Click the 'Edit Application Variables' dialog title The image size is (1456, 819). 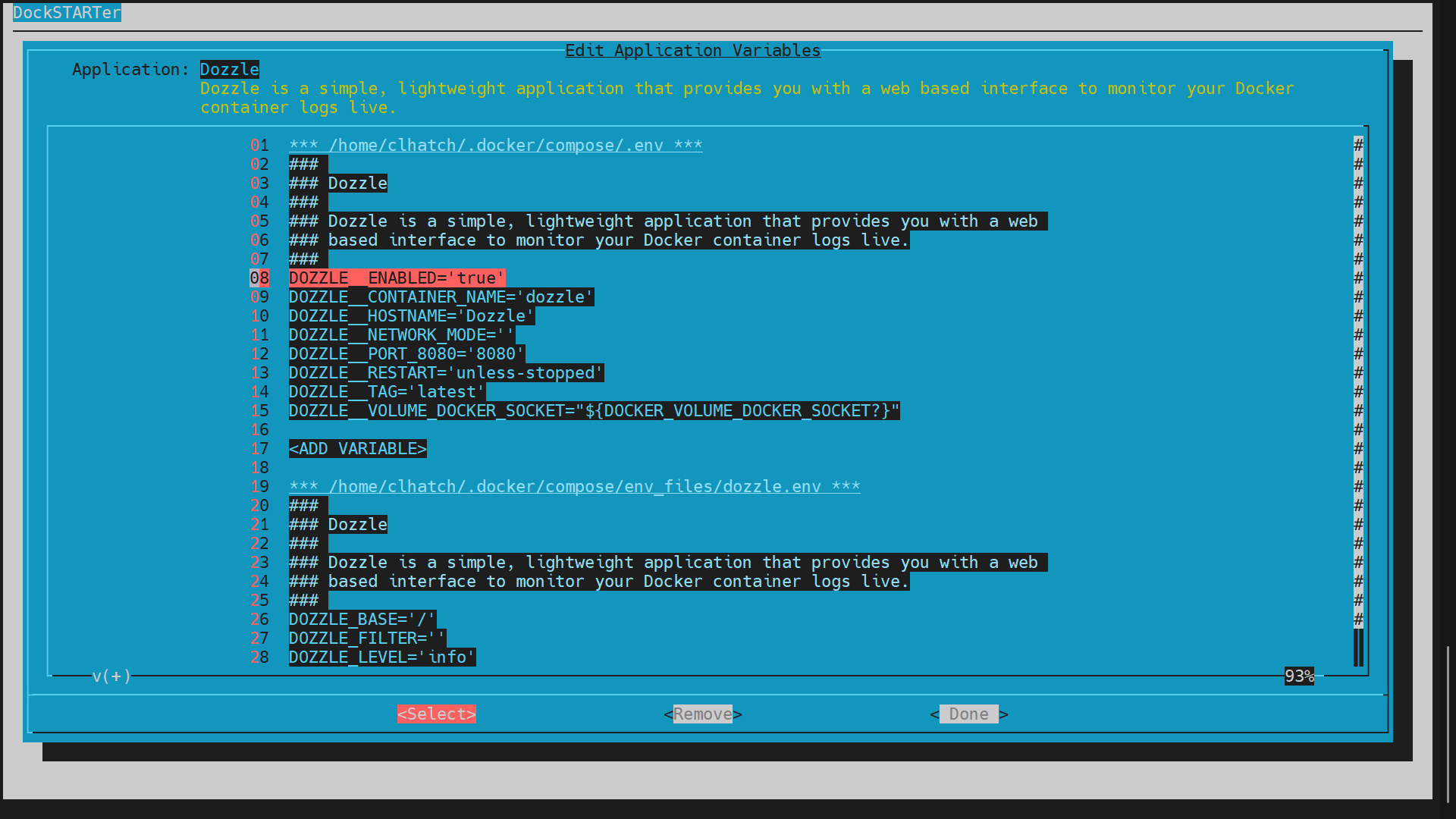pyautogui.click(x=693, y=50)
